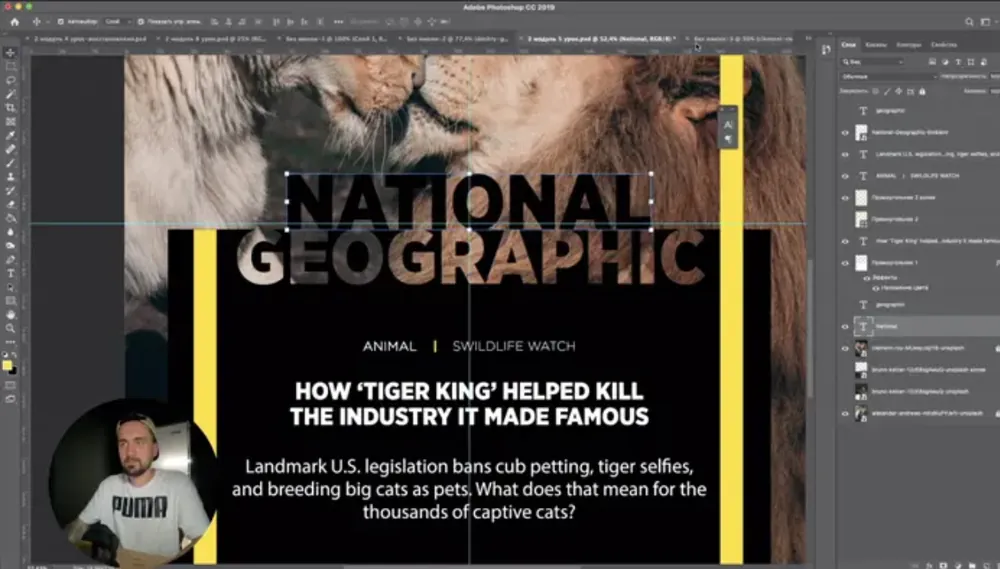Open the blend mode Обычные dropdown
Image resolution: width=1000 pixels, height=569 pixels.
tap(889, 77)
